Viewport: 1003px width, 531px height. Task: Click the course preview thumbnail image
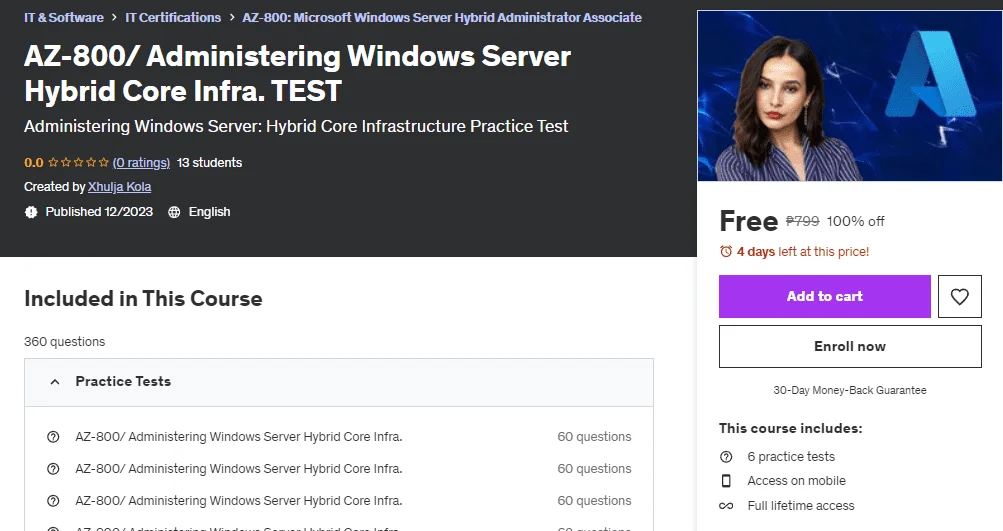point(849,96)
